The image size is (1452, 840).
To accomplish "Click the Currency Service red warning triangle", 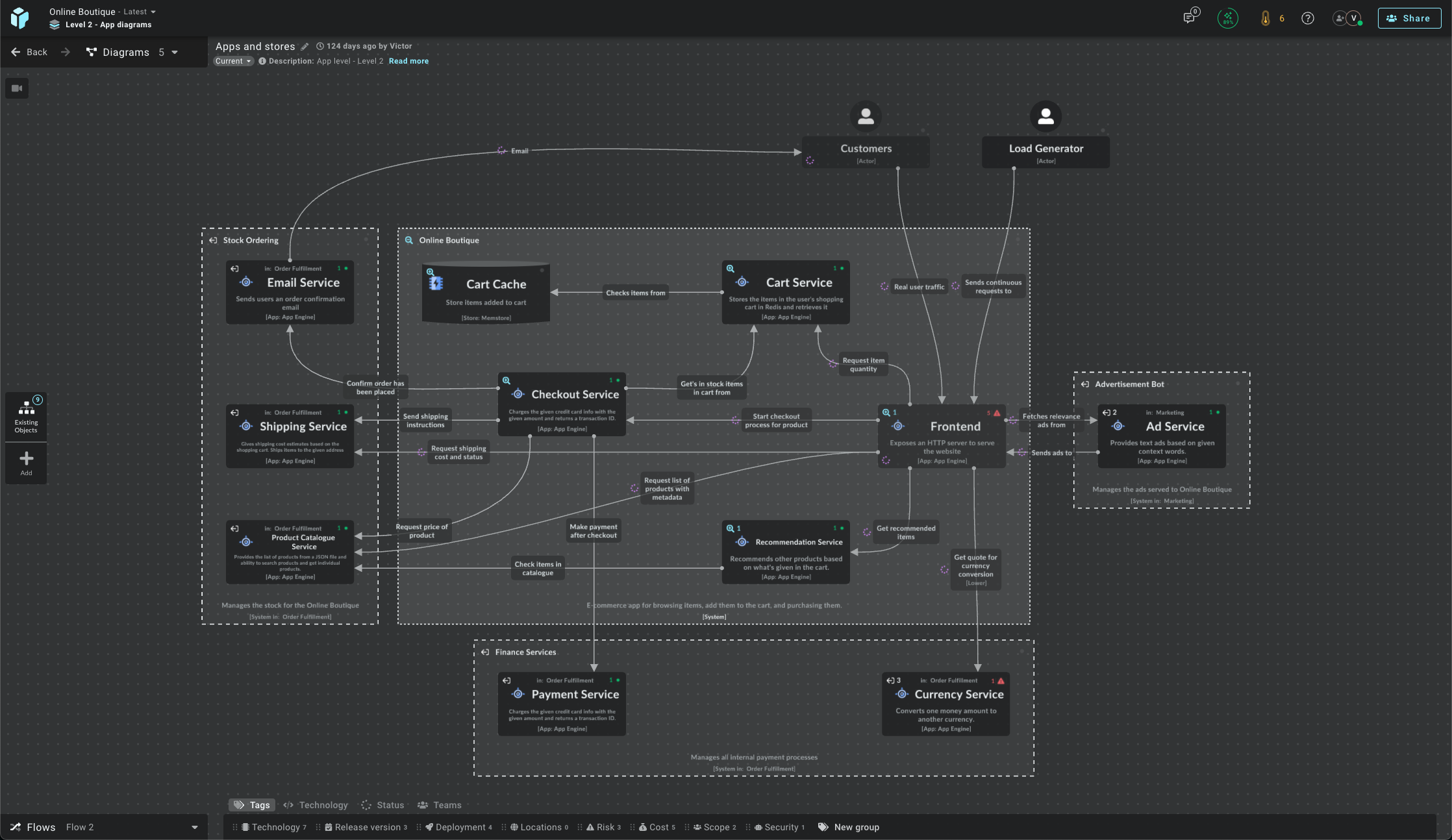I will click(x=1001, y=681).
